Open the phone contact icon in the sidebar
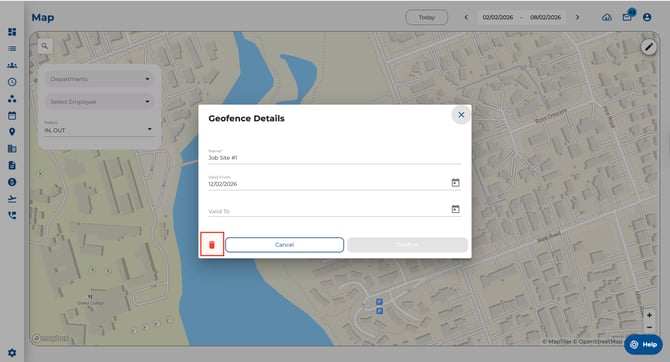Screen dimensions: 670x362 point(12,215)
